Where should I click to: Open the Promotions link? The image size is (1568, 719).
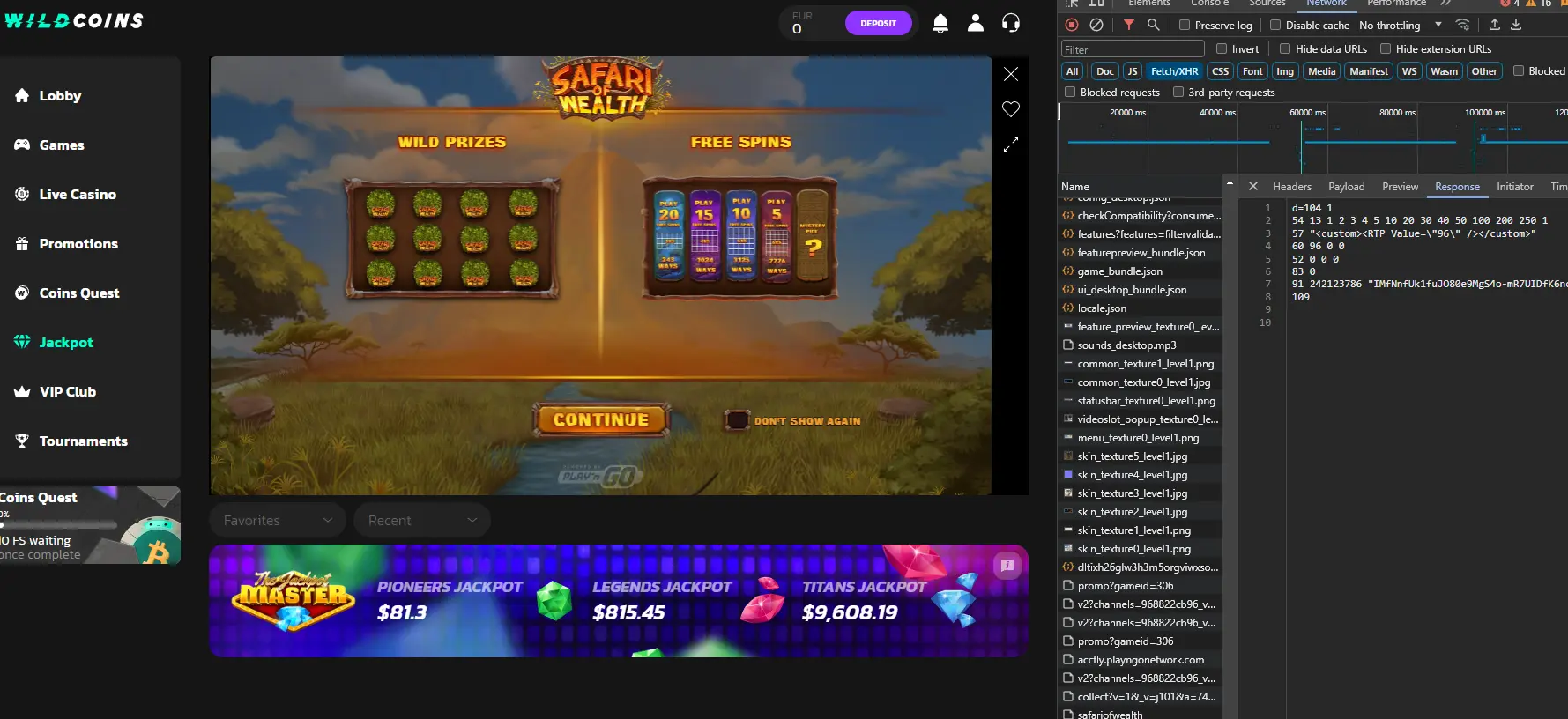tap(78, 243)
